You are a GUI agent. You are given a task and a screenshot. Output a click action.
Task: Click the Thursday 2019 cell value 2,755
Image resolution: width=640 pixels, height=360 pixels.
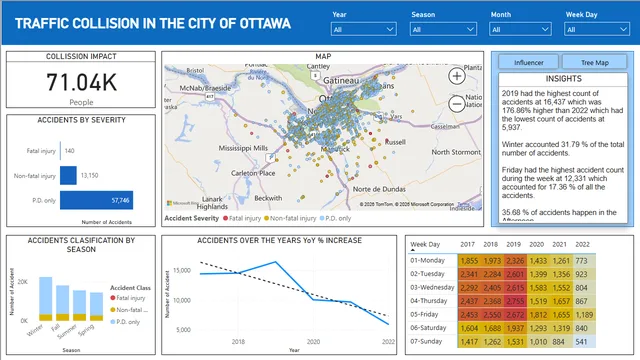point(515,301)
